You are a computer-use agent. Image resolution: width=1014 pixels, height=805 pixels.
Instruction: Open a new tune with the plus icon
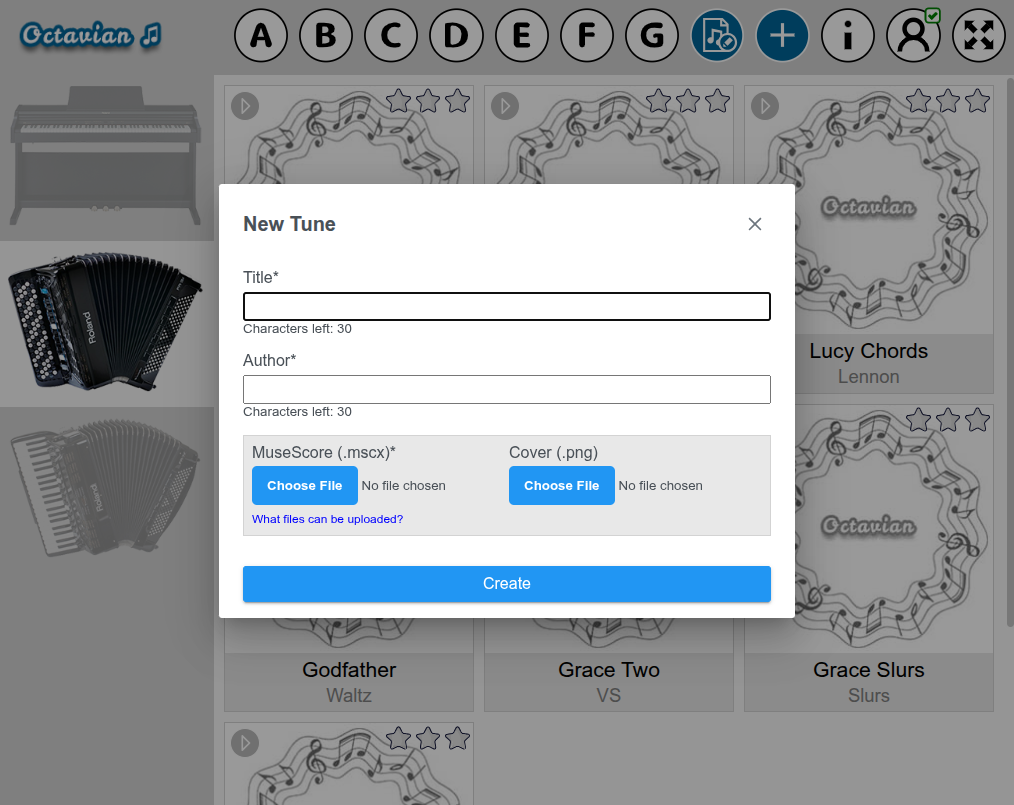782,35
